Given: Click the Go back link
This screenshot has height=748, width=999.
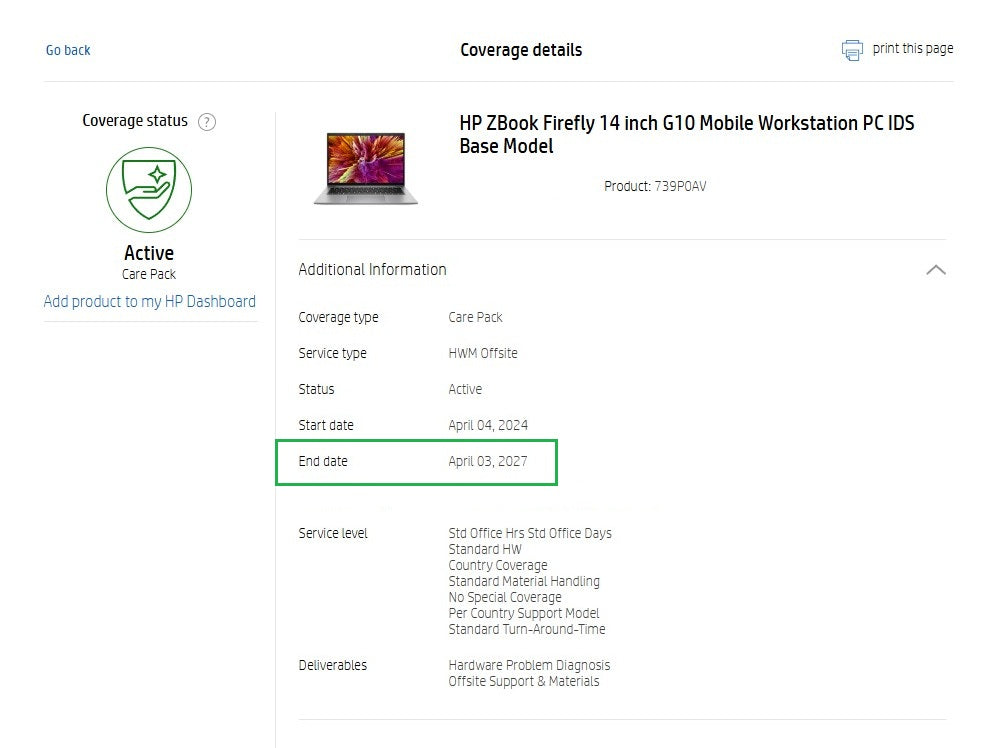Looking at the screenshot, I should coord(68,50).
